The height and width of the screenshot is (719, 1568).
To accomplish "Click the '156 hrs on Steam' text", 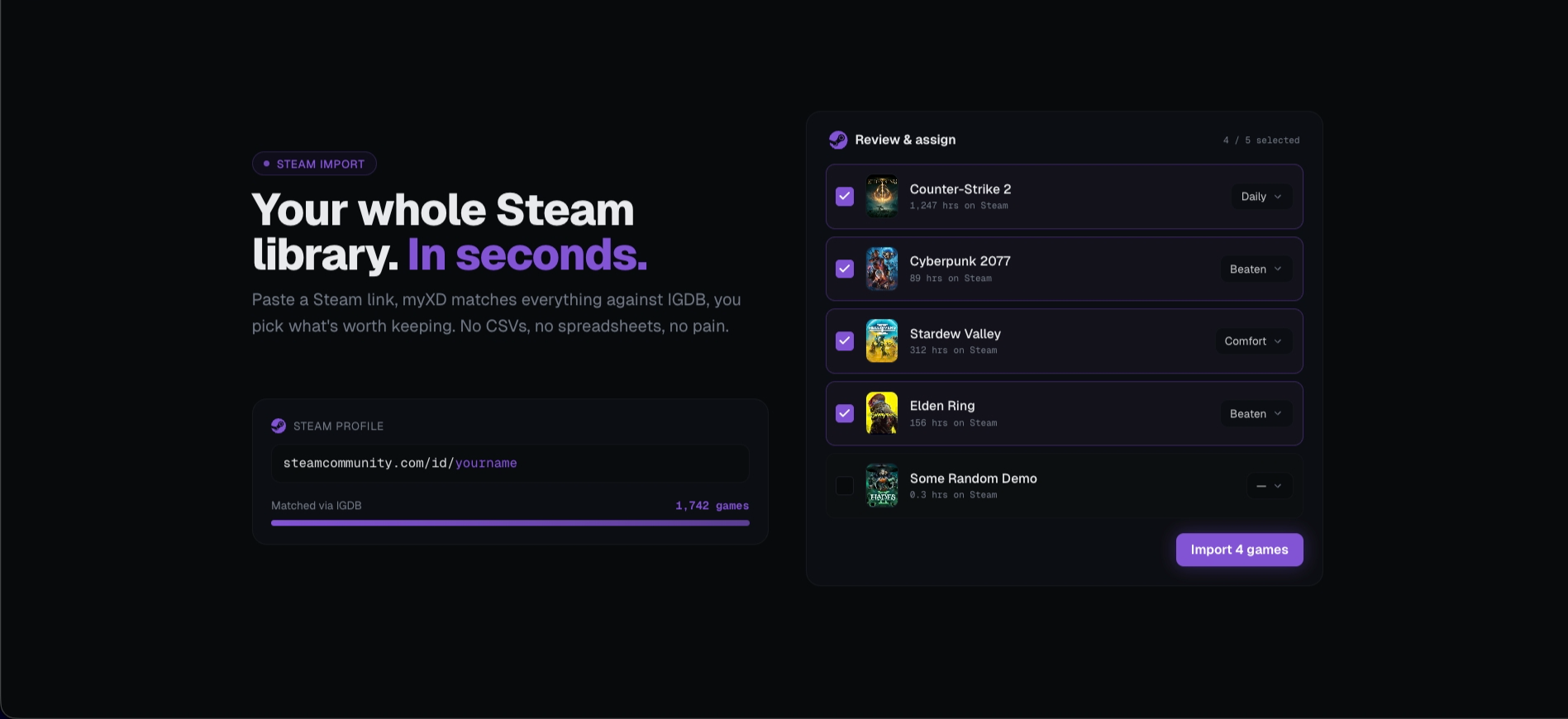I will click(953, 423).
